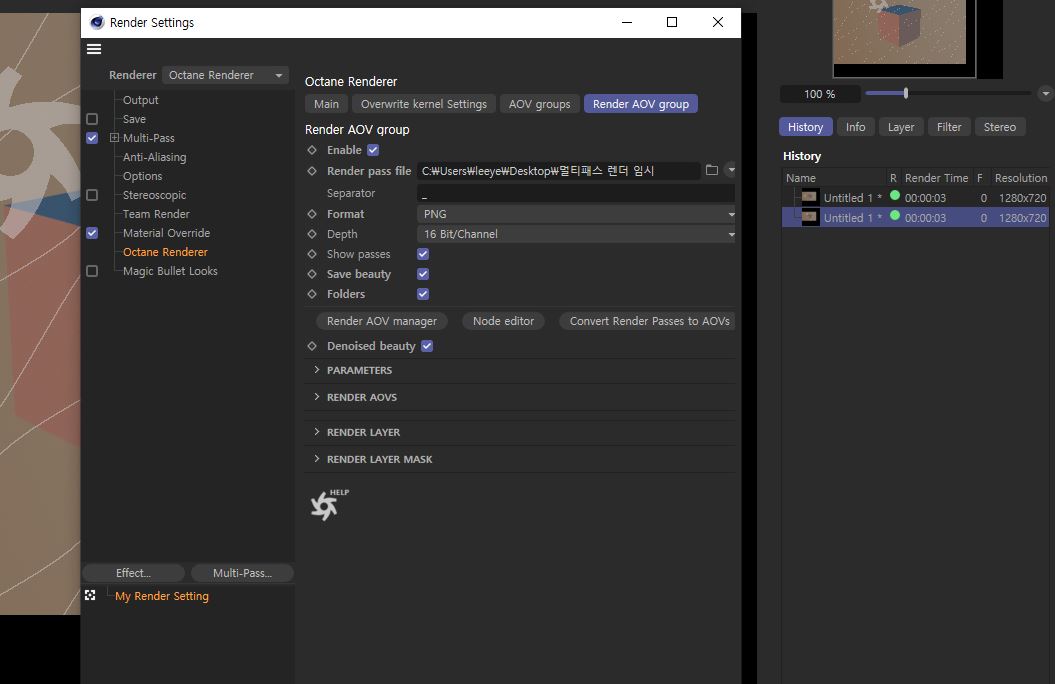The image size is (1055, 684).
Task: Enable the Stereoscopic checkbox
Action: [x=92, y=195]
